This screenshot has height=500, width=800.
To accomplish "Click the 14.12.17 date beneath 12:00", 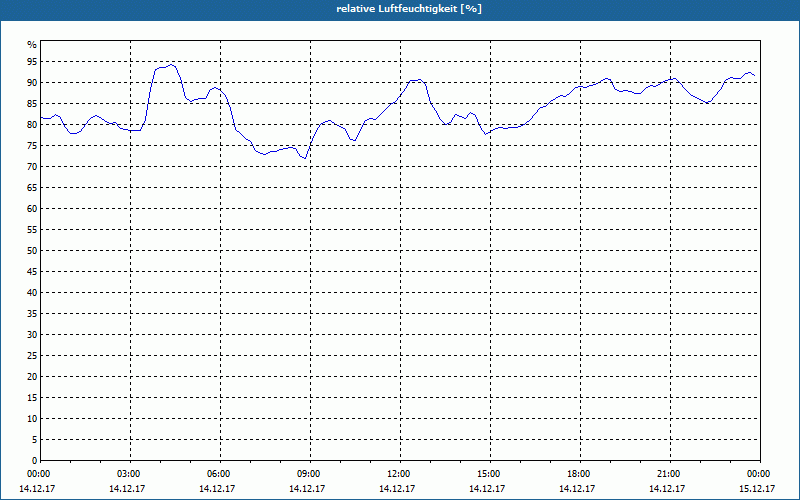I will 397,488.
